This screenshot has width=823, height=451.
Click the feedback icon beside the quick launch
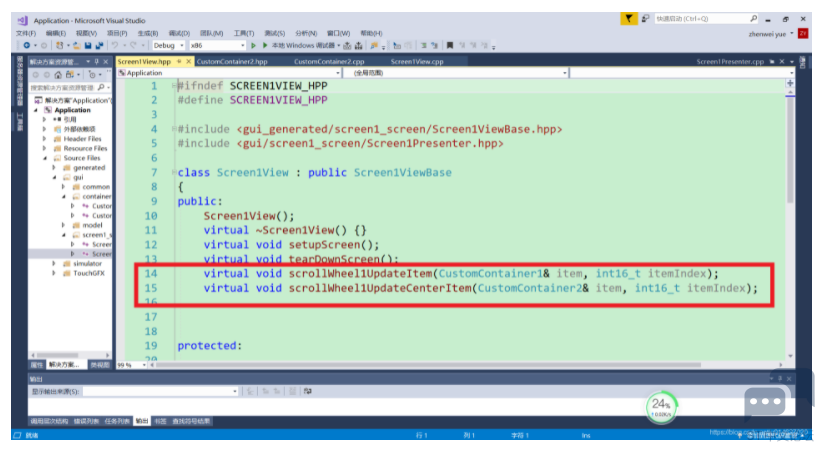(646, 19)
